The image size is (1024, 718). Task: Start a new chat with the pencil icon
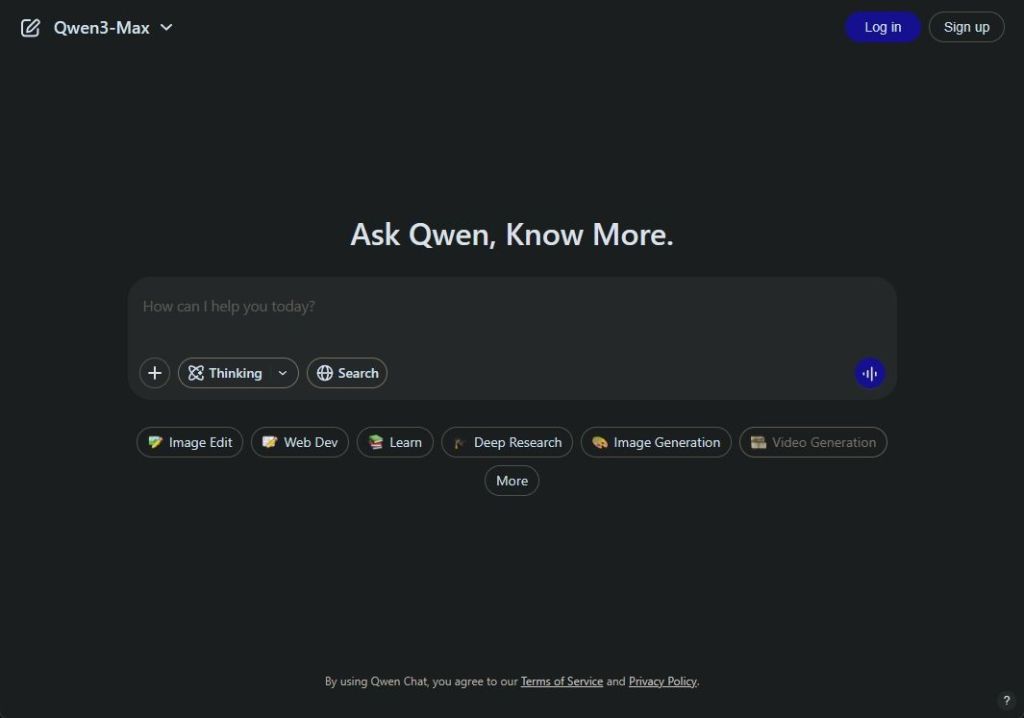coord(30,27)
